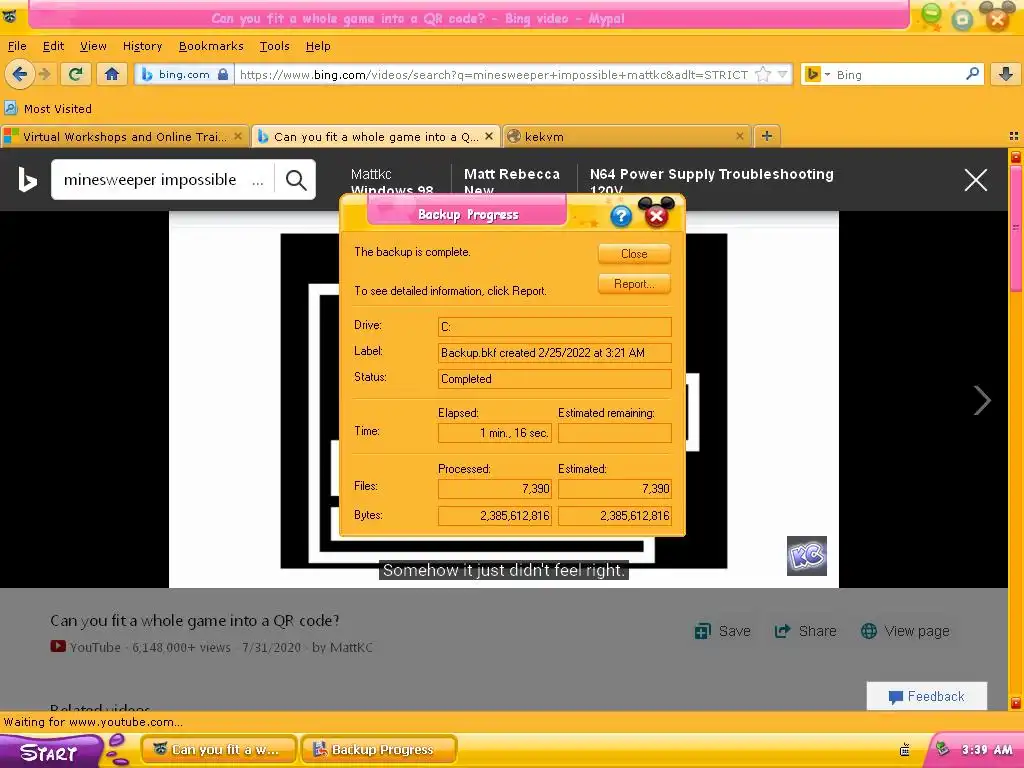Click the Label field with Backup.bkf text
This screenshot has width=1024, height=768.
coord(554,353)
